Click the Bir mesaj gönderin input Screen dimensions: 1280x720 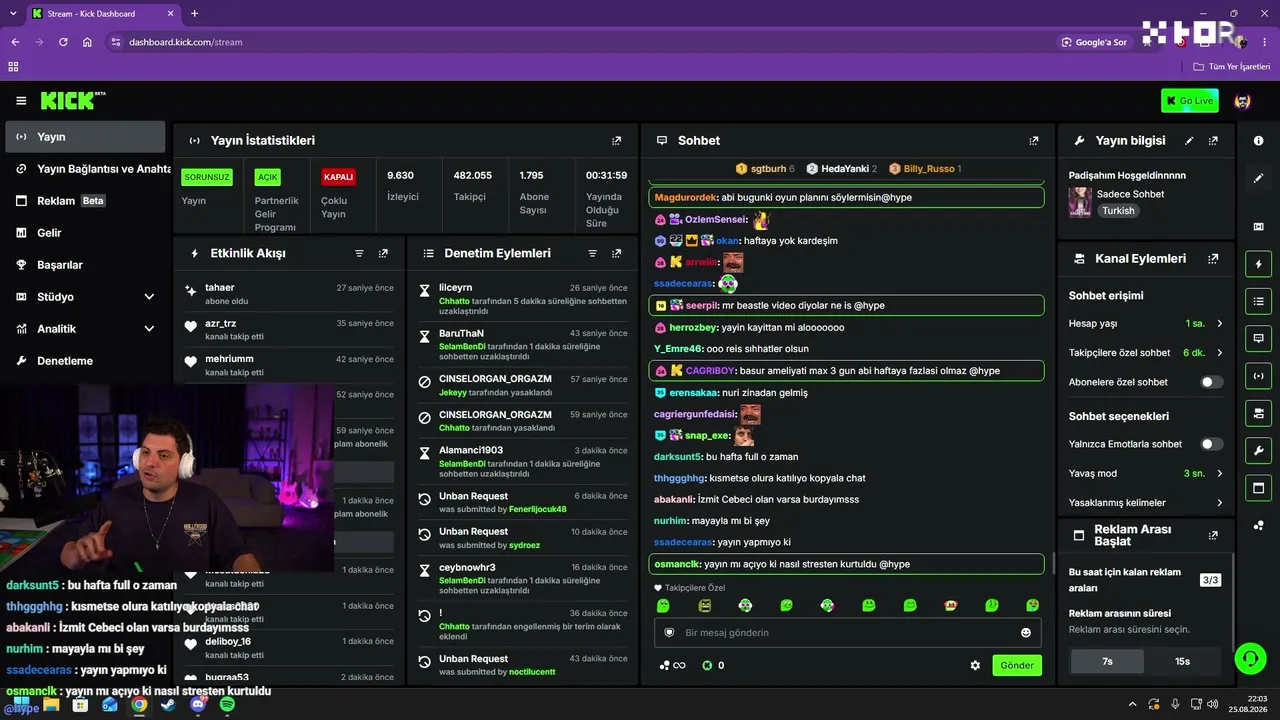point(847,633)
